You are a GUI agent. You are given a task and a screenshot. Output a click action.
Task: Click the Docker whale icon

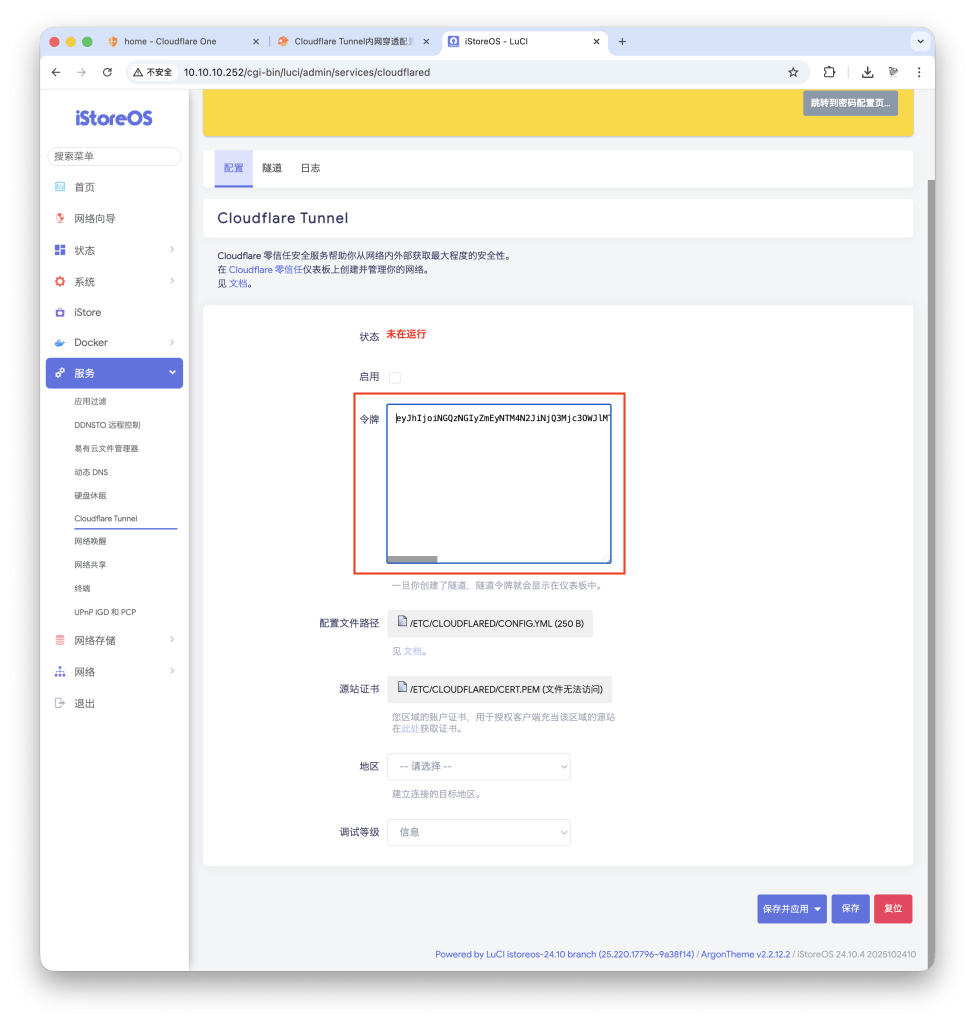pos(60,343)
